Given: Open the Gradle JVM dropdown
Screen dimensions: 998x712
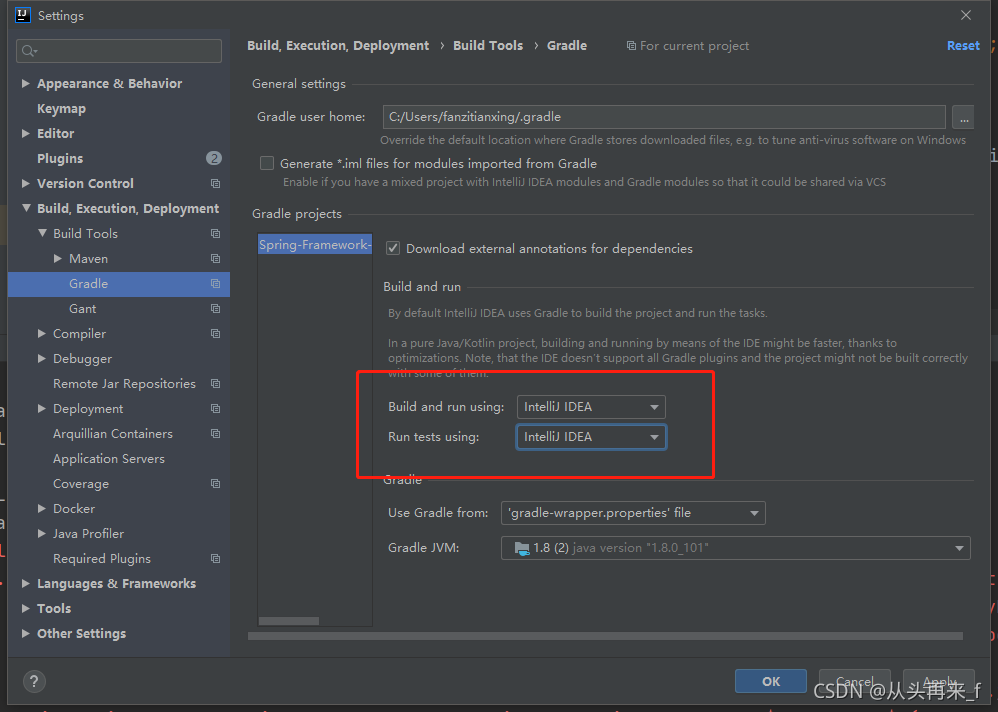Looking at the screenshot, I should point(735,548).
